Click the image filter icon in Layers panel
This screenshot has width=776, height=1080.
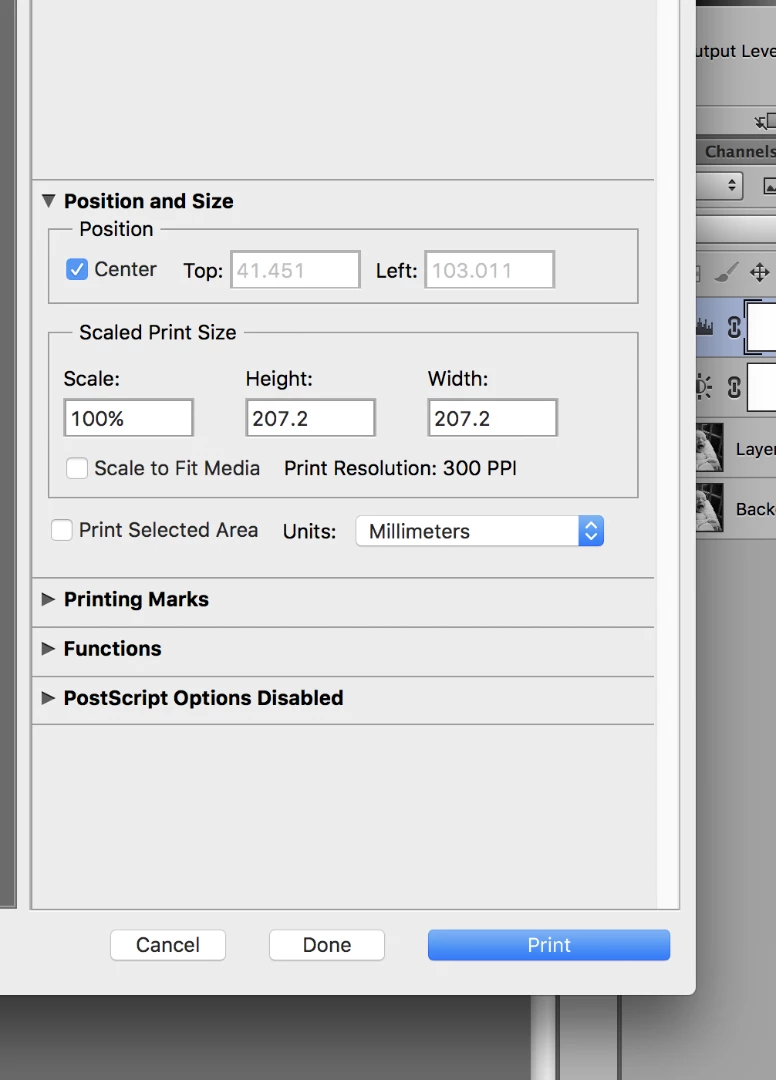coord(770,185)
